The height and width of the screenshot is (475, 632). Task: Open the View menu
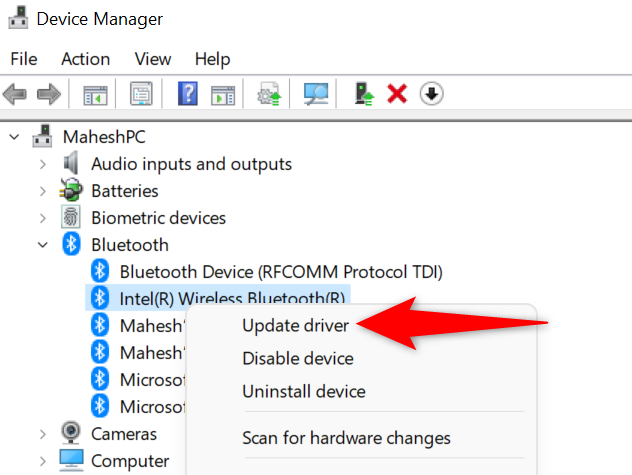click(x=153, y=59)
